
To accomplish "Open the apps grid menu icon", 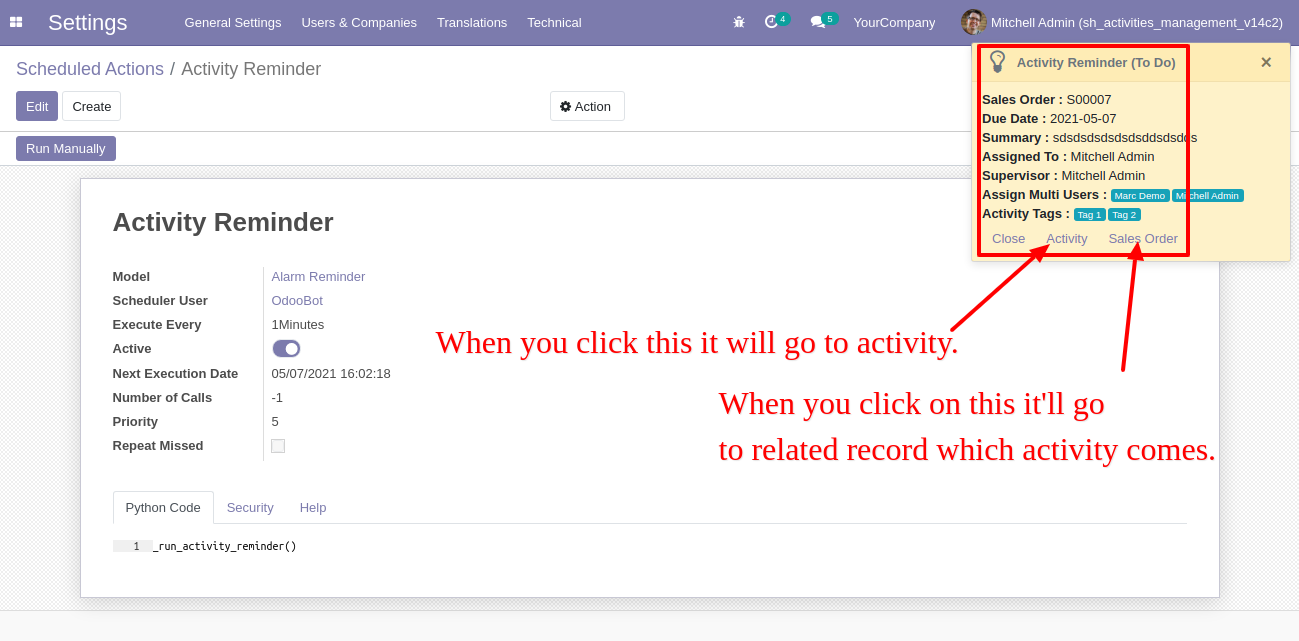I will [x=16, y=22].
